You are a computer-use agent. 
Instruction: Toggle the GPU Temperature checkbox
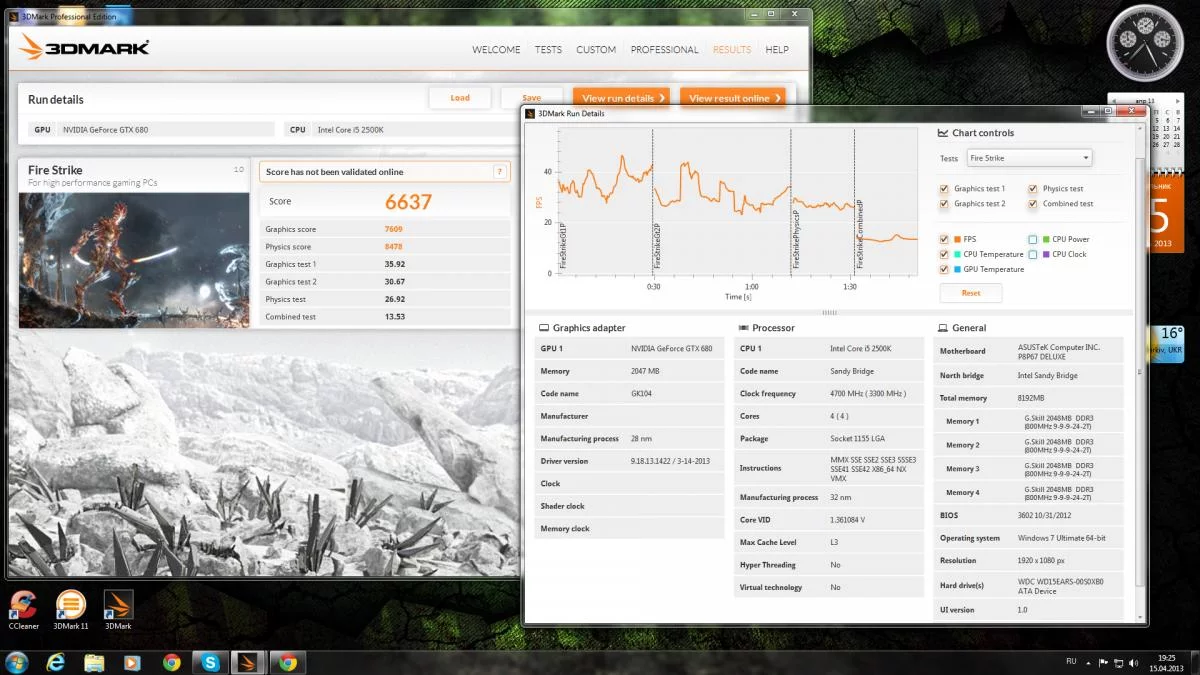click(x=944, y=269)
